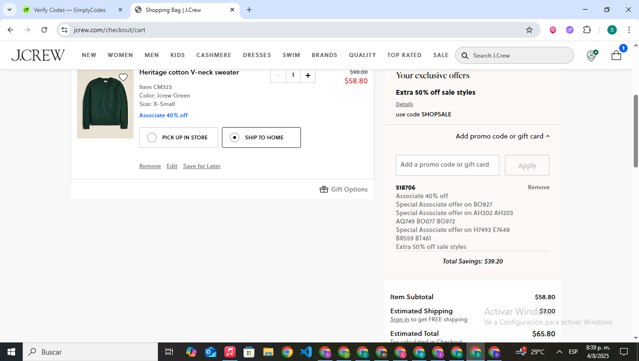Open File Explorer from the taskbar

tap(268, 352)
